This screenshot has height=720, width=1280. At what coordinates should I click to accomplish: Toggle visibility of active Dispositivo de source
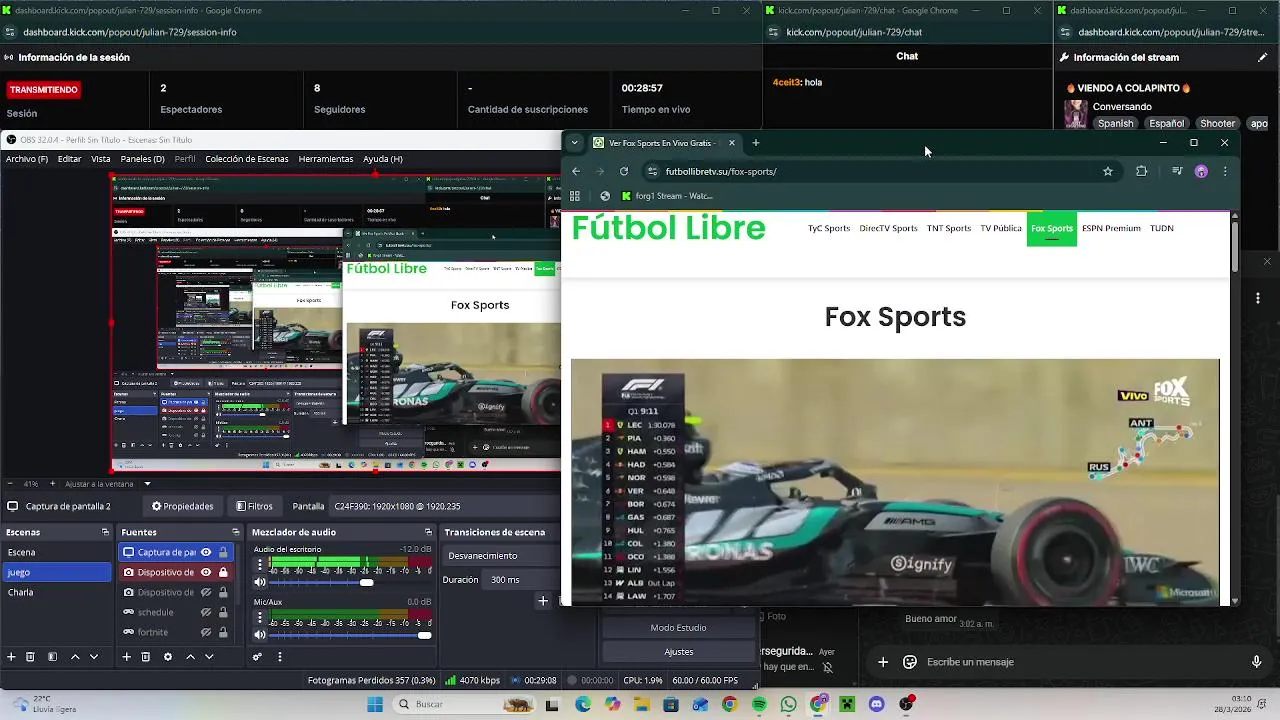click(x=206, y=572)
